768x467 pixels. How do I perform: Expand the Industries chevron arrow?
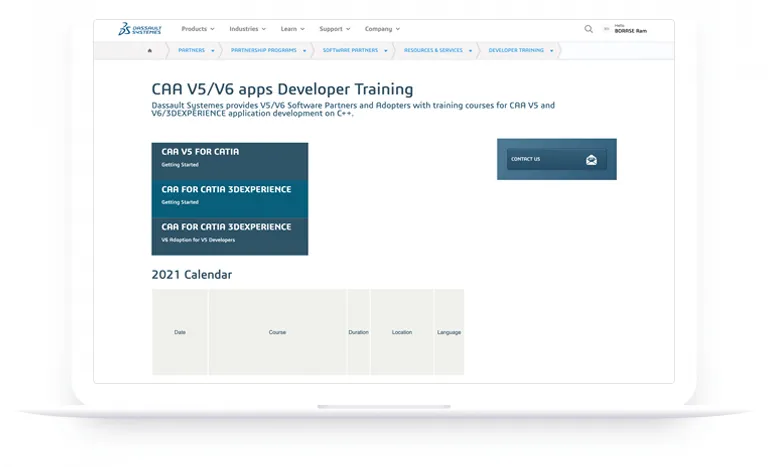pos(264,29)
